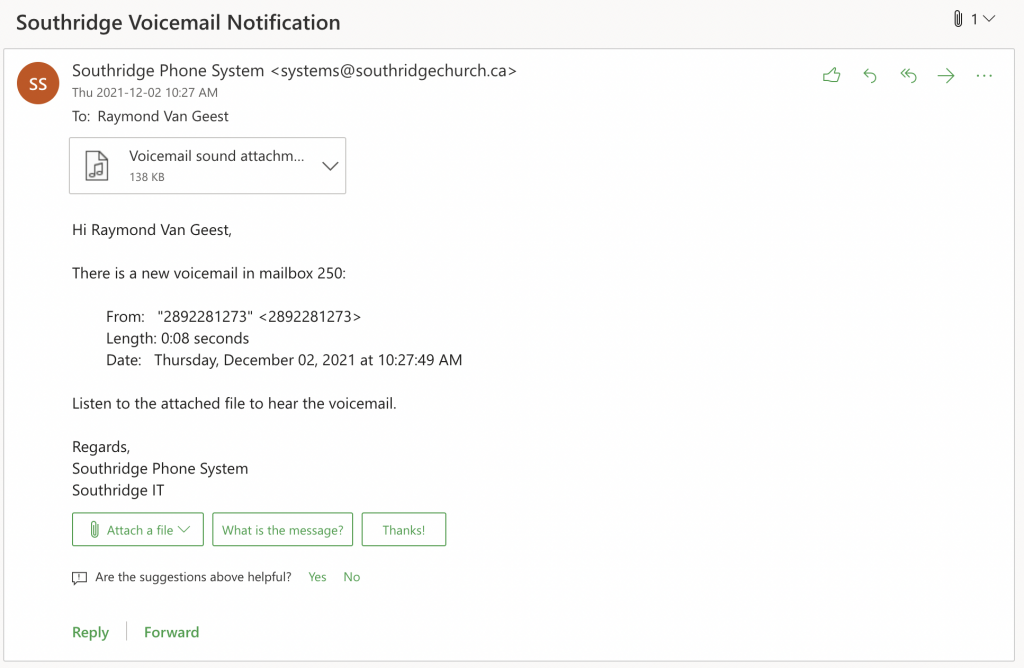The height and width of the screenshot is (668, 1024).
Task: Click the suggestions feedback speech-bubble icon
Action: click(80, 578)
